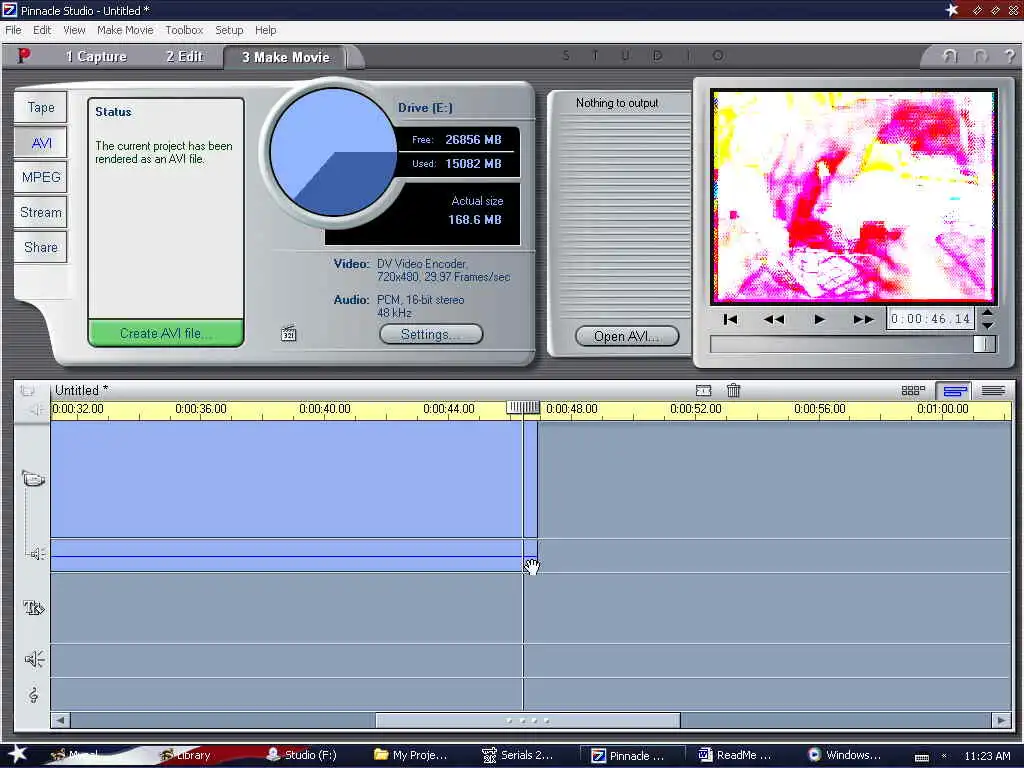1024x768 pixels.
Task: Open the Setup menu
Action: click(x=229, y=30)
